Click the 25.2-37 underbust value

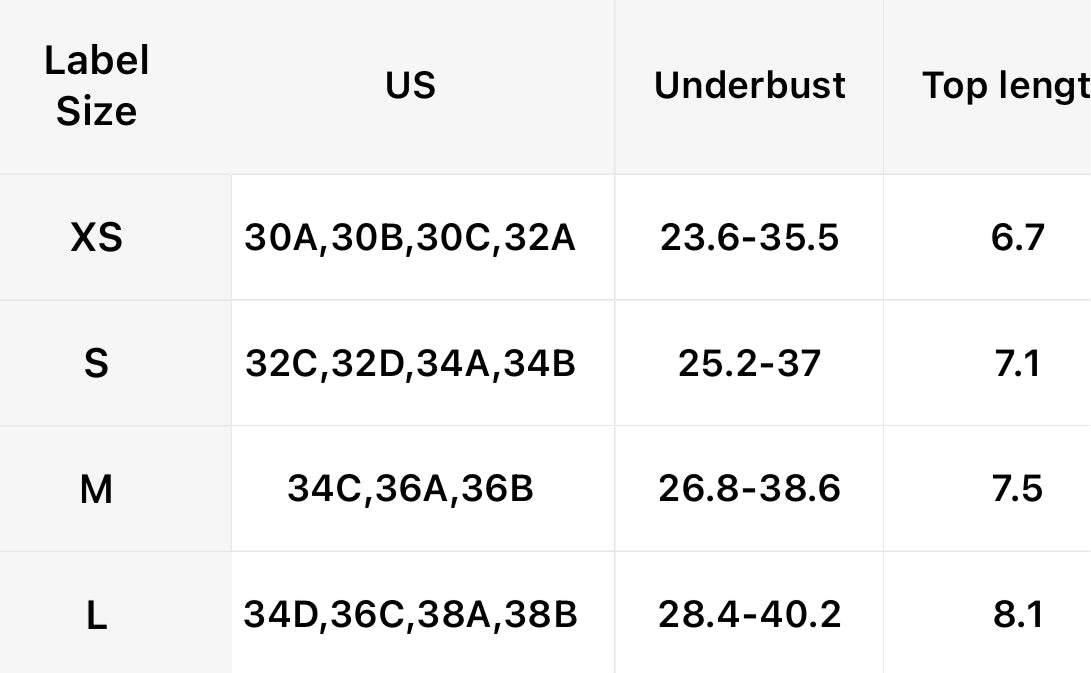pyautogui.click(x=749, y=363)
